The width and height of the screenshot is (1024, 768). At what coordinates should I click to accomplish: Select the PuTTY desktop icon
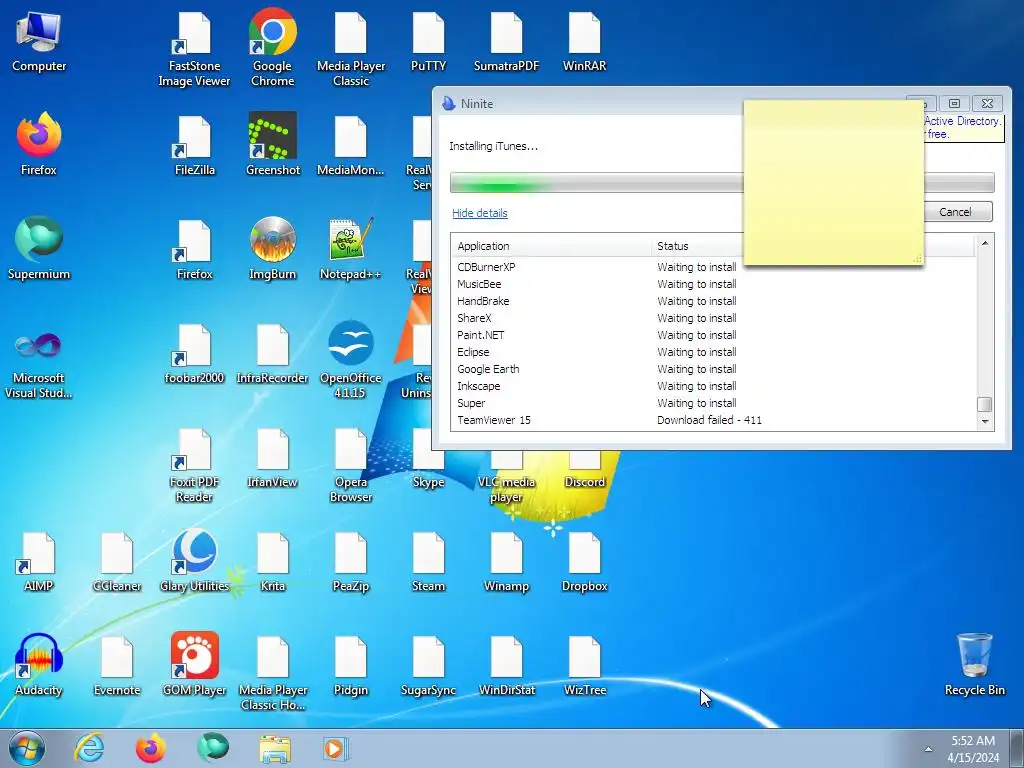click(x=428, y=42)
